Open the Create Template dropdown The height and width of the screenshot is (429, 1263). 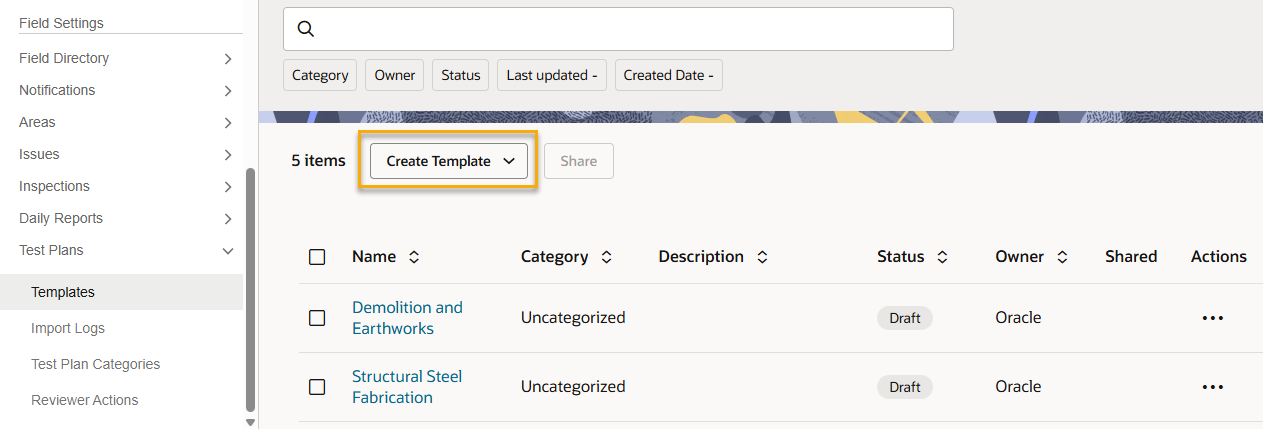[449, 161]
